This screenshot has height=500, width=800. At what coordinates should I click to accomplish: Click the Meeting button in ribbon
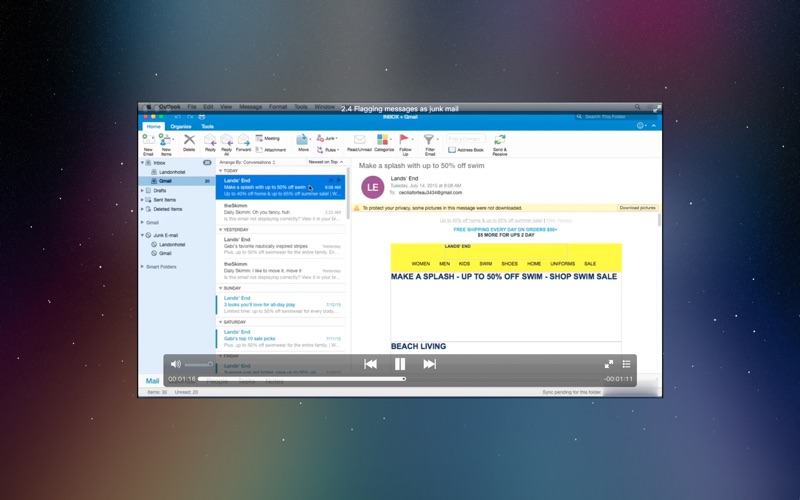(x=268, y=138)
